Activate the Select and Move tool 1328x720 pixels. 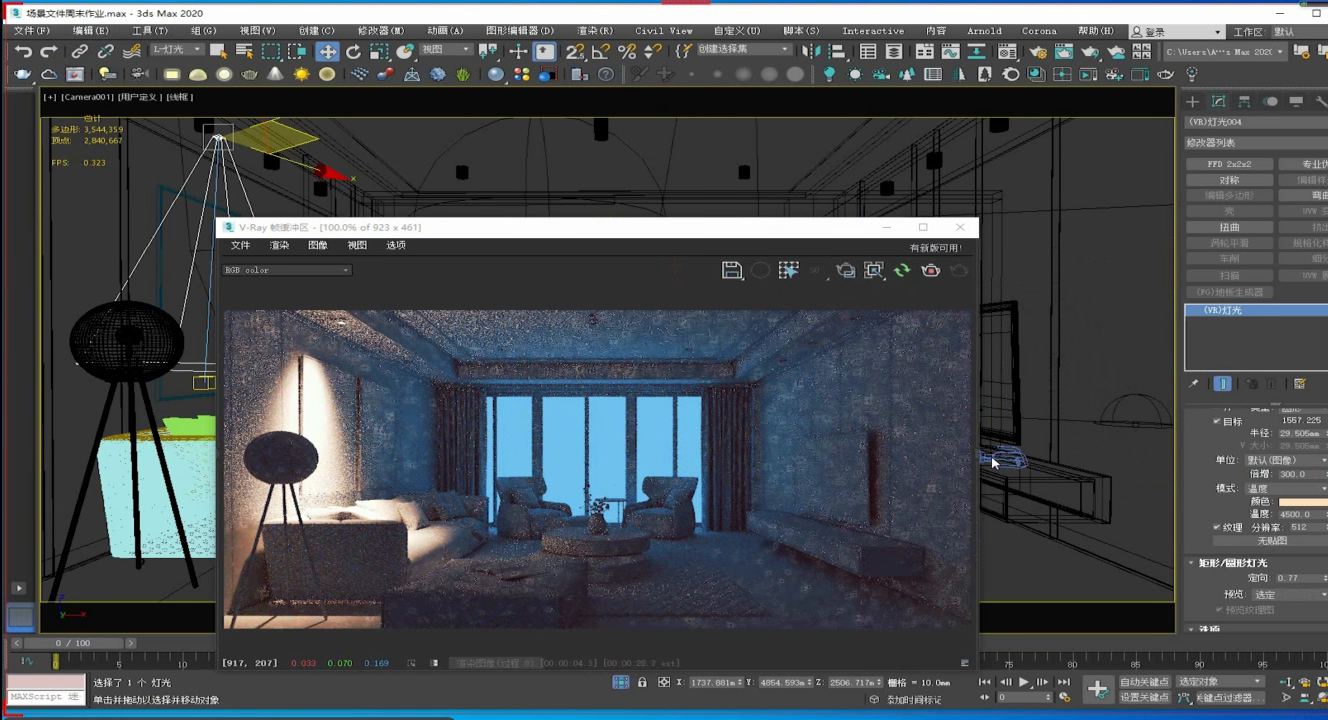pos(327,52)
